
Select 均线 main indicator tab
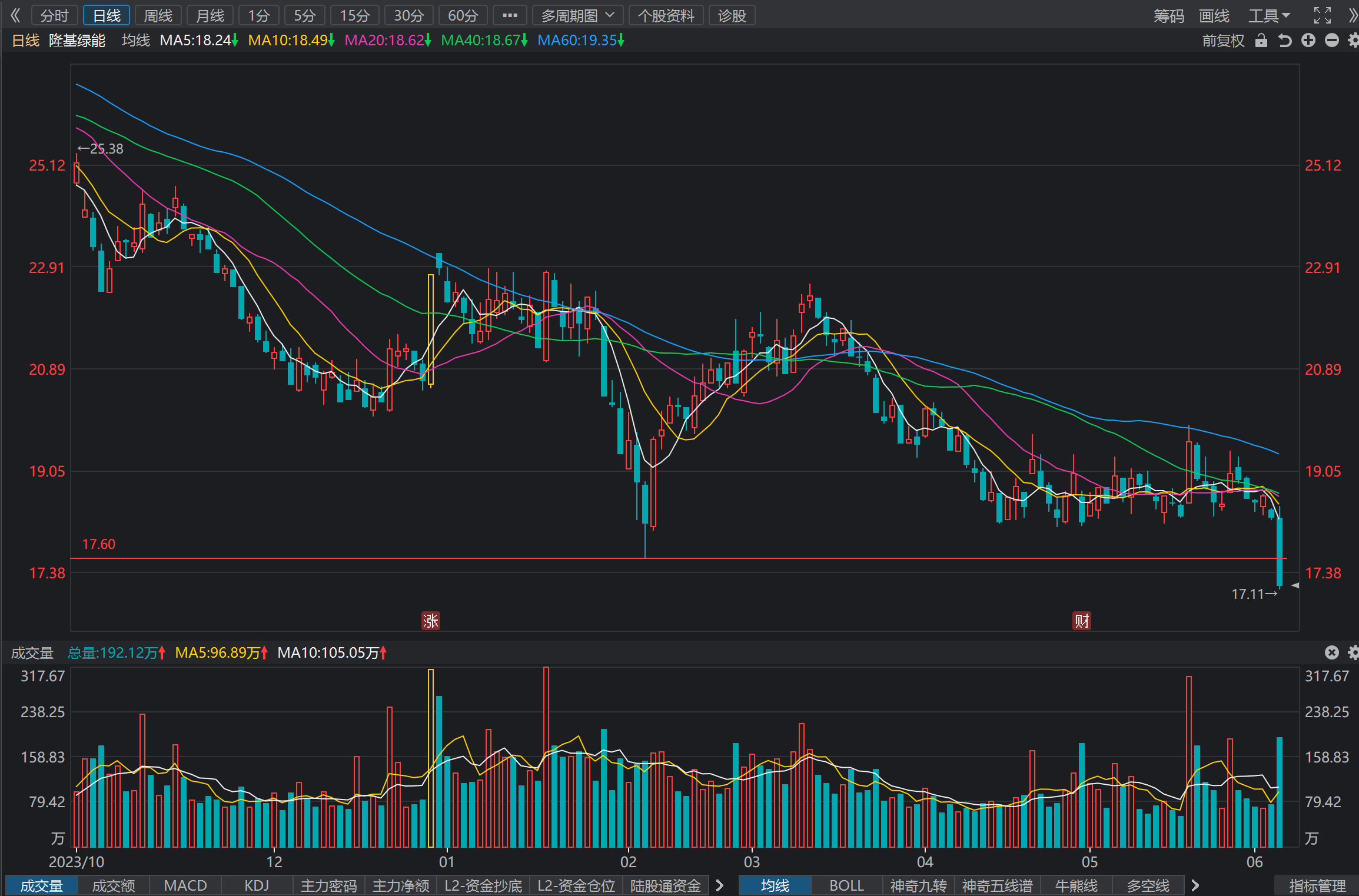click(775, 885)
